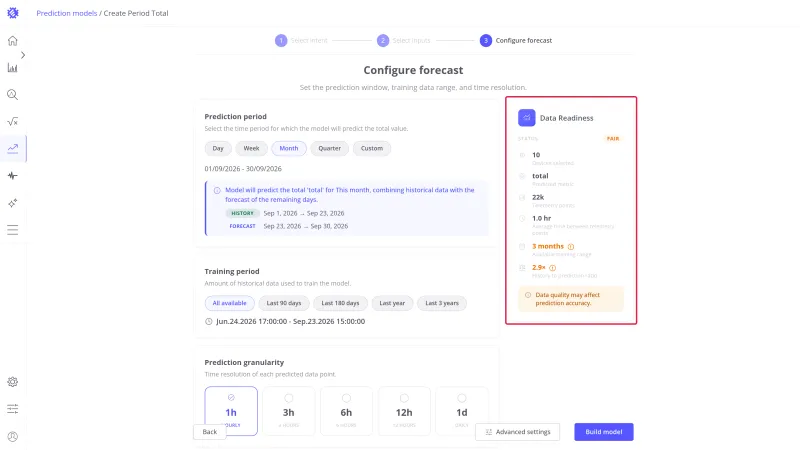The height and width of the screenshot is (450, 800).
Task: Select Last 90 days training period
Action: [284, 303]
